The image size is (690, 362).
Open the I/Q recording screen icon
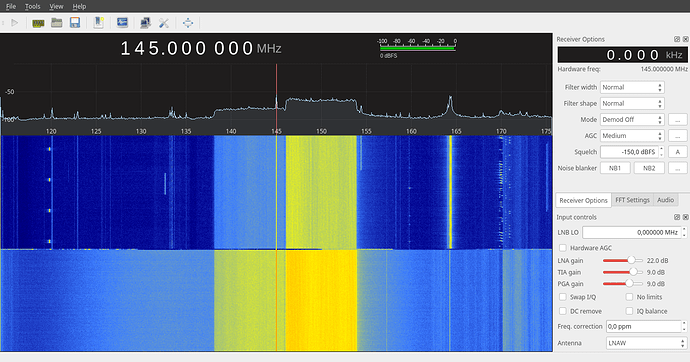[x=122, y=22]
